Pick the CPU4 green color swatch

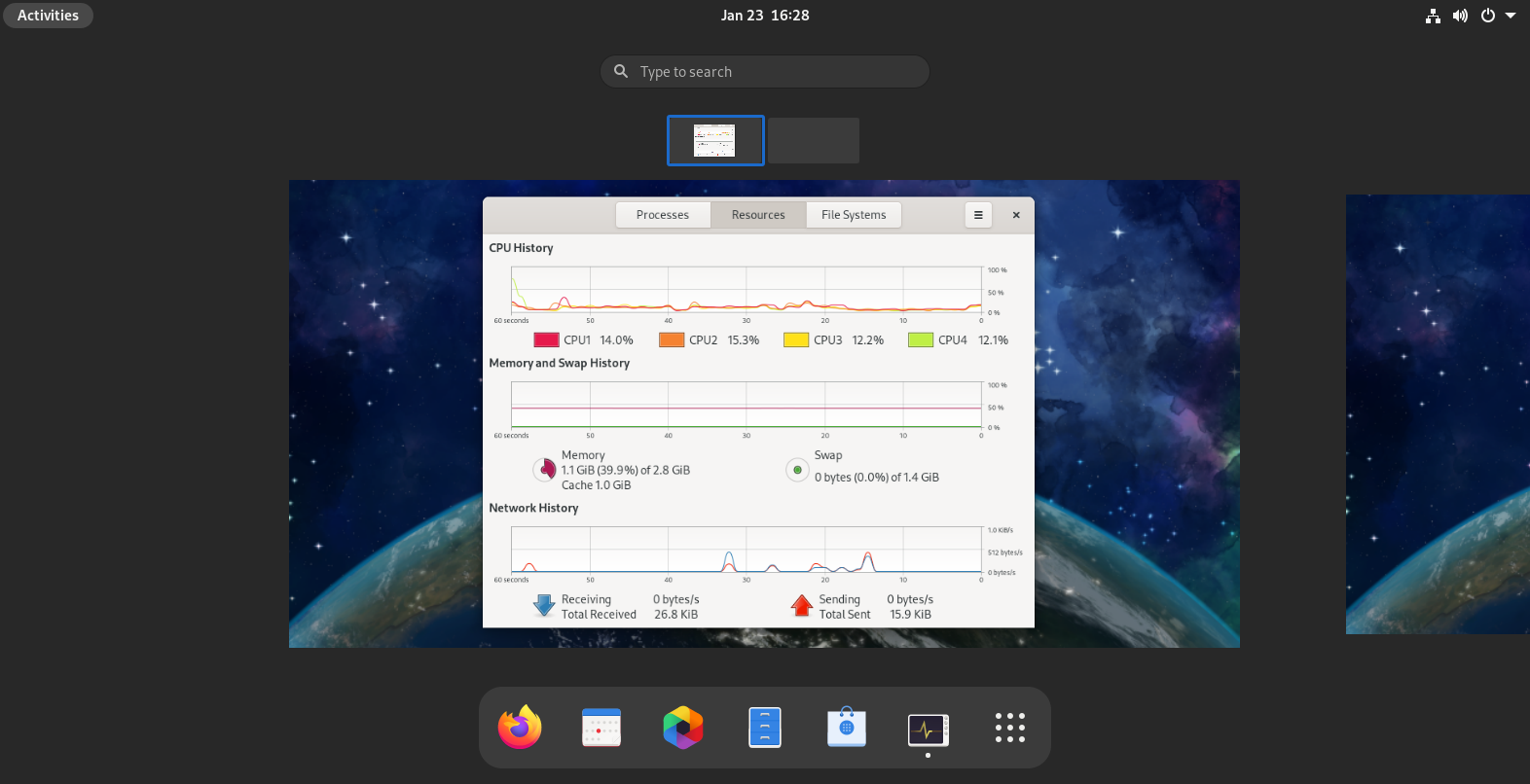(921, 340)
